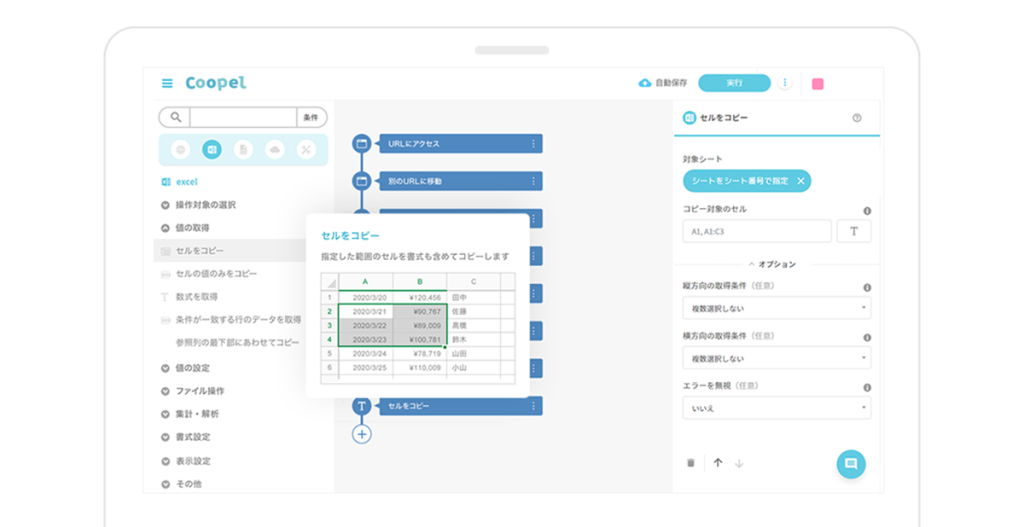The image size is (1024, 527).
Task: Remove the シートをシート番号で指定 chip
Action: click(x=801, y=181)
